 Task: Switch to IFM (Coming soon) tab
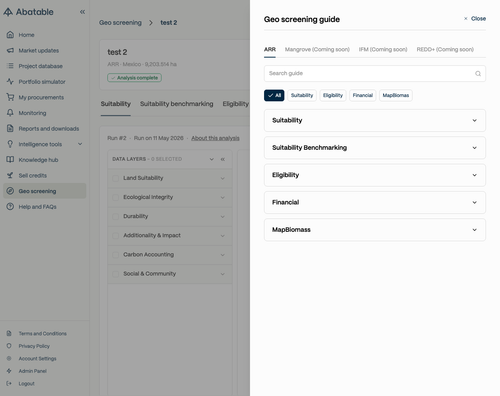pos(383,49)
